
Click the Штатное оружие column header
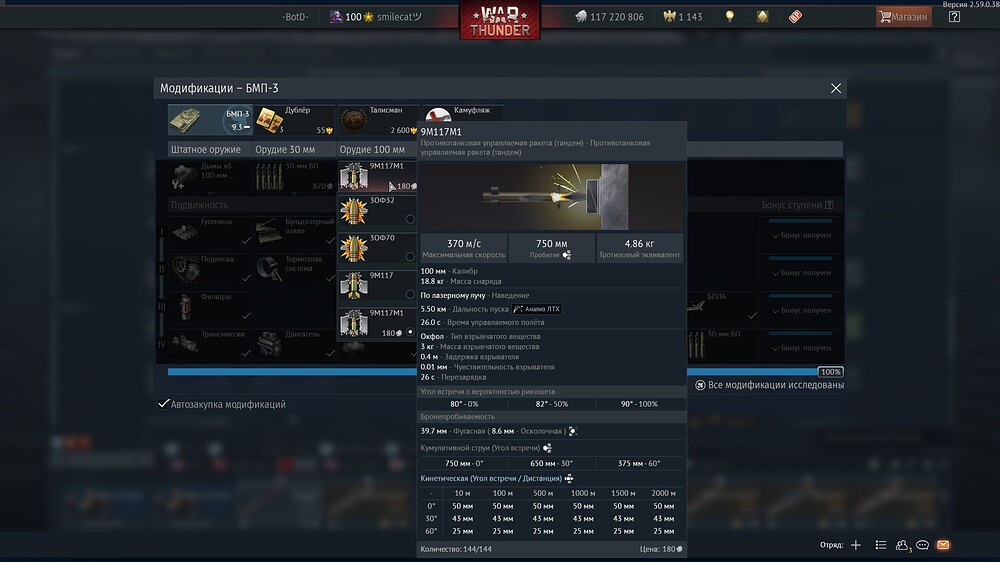[x=205, y=149]
